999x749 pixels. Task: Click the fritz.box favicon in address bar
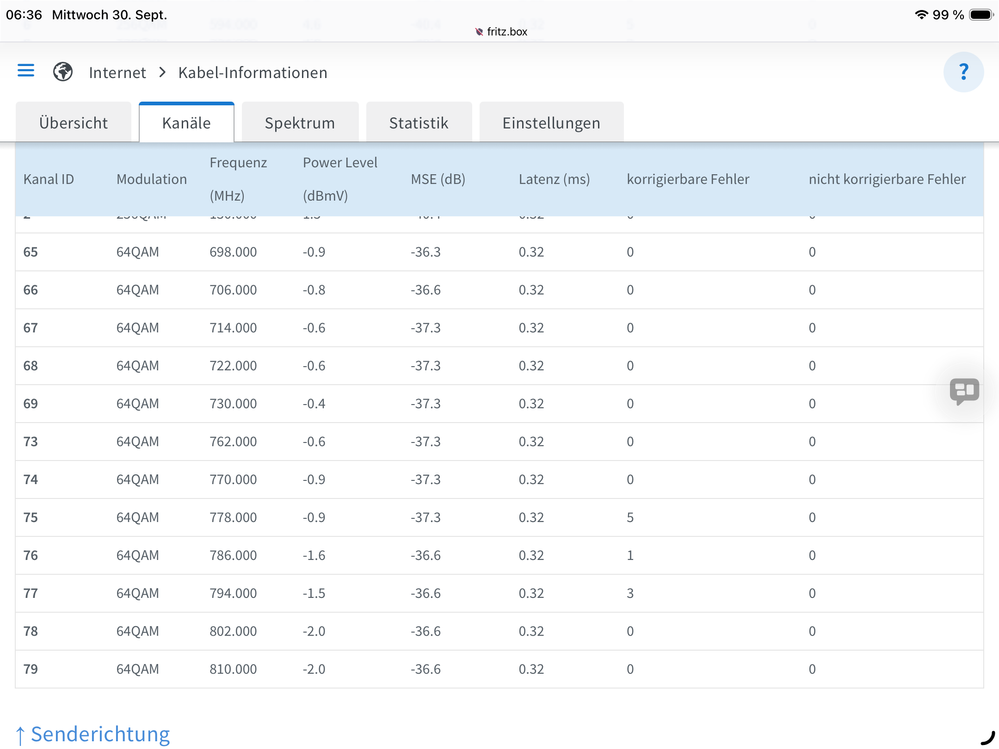pos(479,31)
